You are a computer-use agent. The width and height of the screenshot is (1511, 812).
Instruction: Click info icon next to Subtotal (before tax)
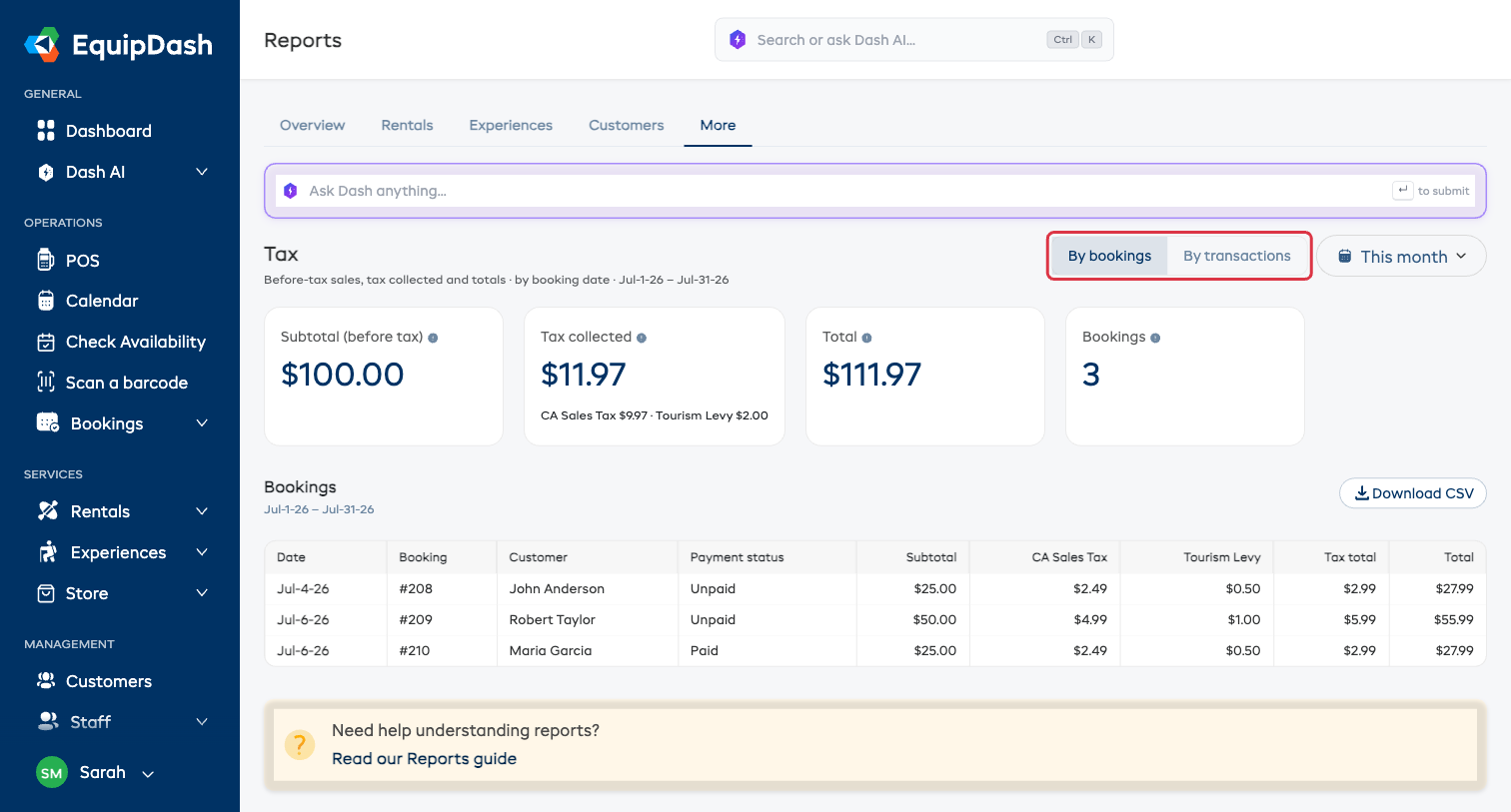433,338
